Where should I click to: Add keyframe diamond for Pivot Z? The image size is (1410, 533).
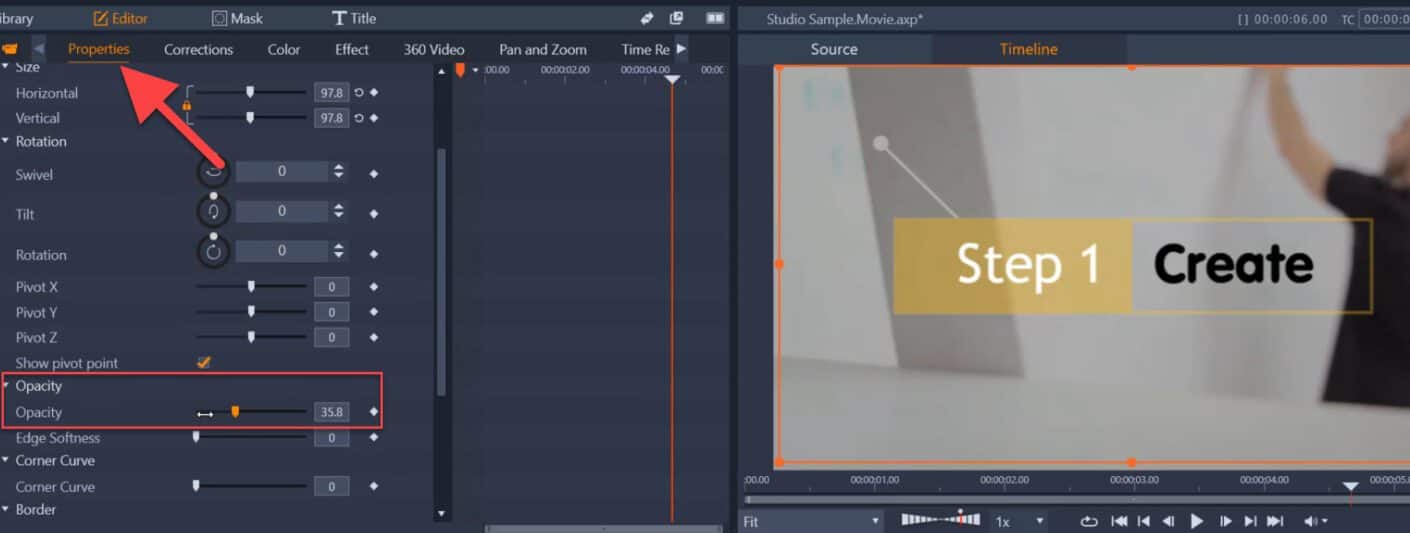click(374, 337)
